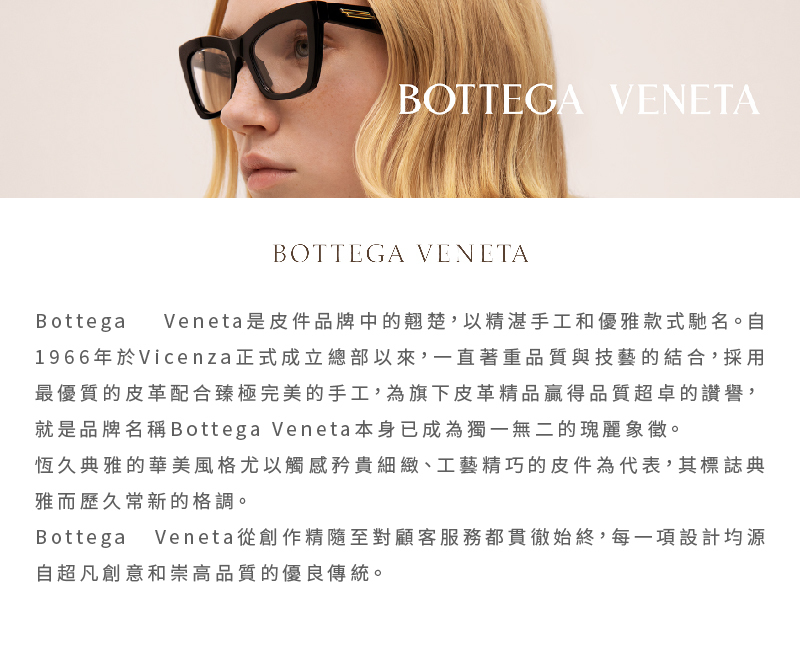Click the gold emblem on eyeglass temple
This screenshot has width=800, height=671.
click(x=359, y=13)
